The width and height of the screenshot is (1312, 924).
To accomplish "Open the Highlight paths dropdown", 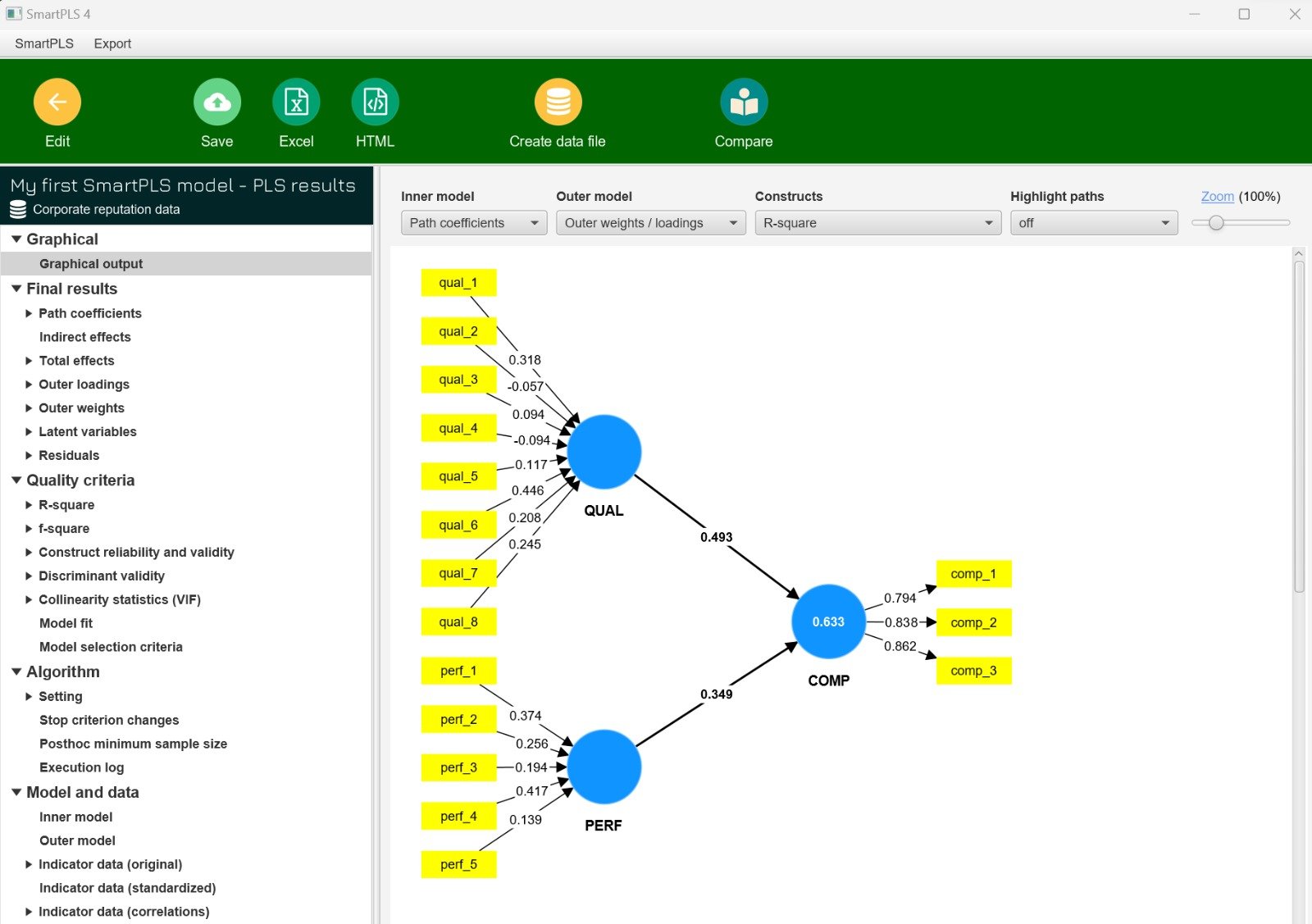I will (x=1093, y=223).
